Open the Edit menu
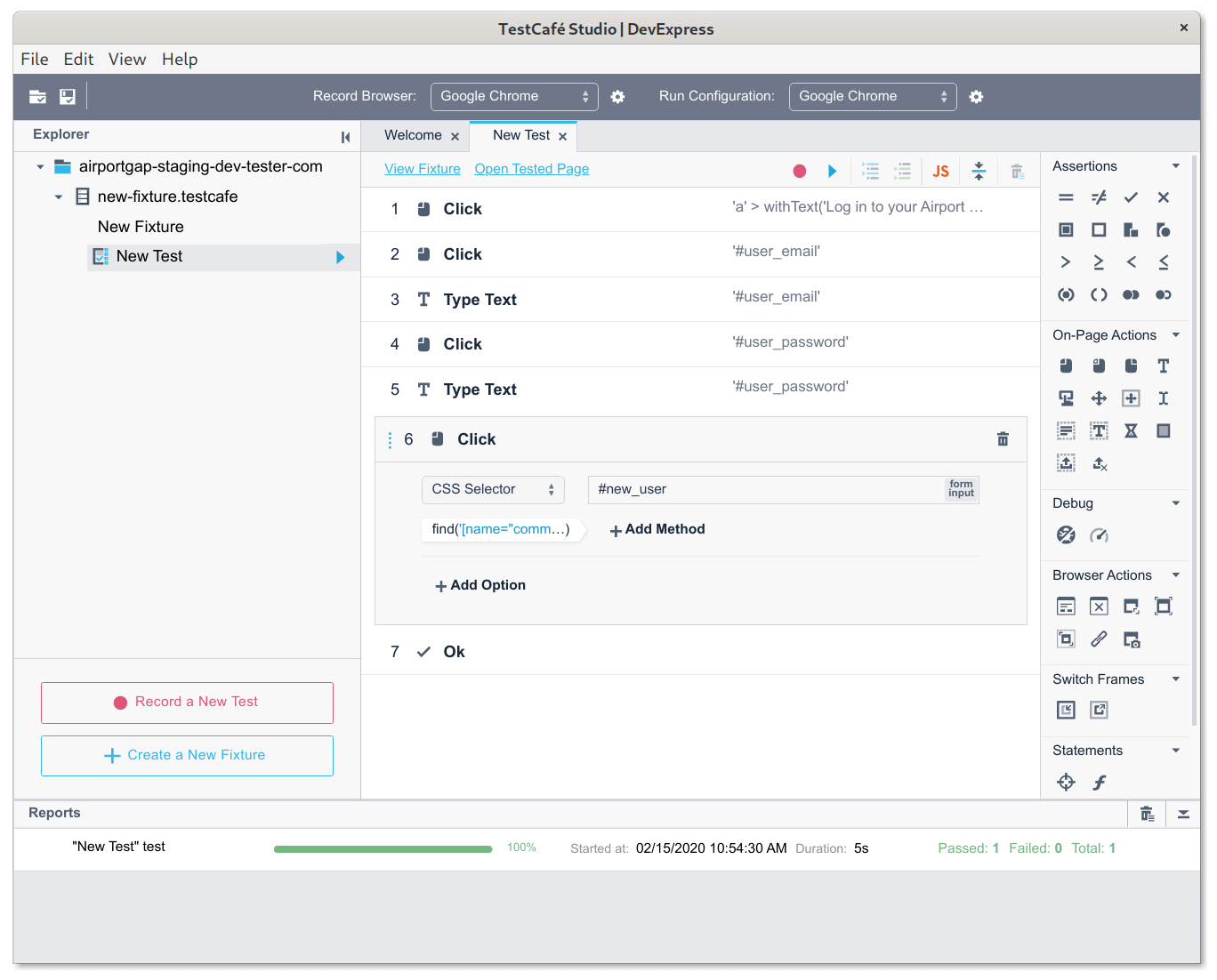Screen dimensions: 1217x980 (x=78, y=60)
